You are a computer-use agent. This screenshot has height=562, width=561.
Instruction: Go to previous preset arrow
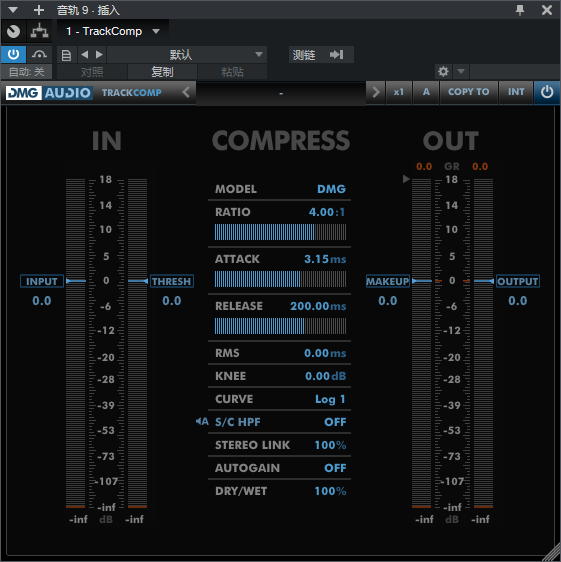[85, 54]
